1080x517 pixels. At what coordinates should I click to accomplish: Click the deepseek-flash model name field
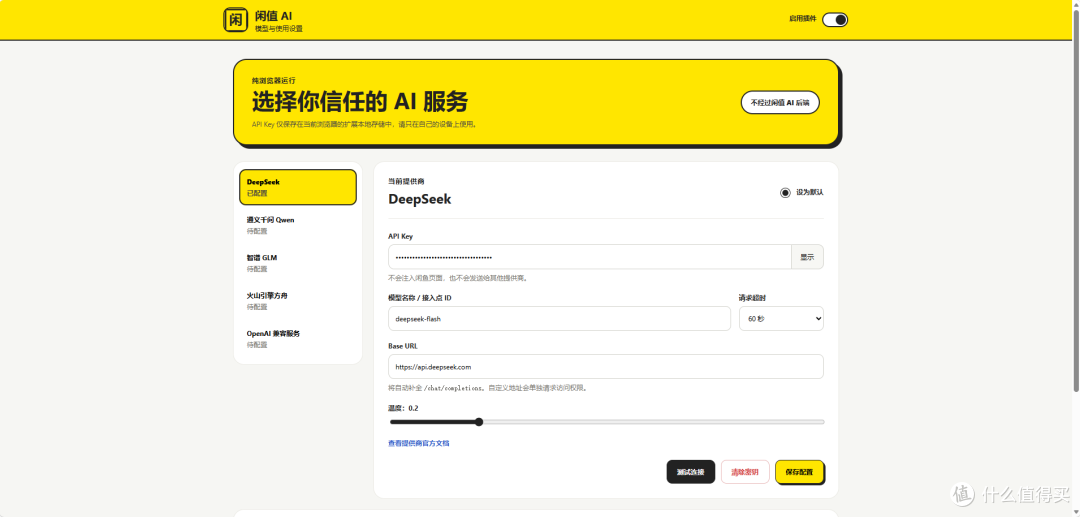(559, 319)
